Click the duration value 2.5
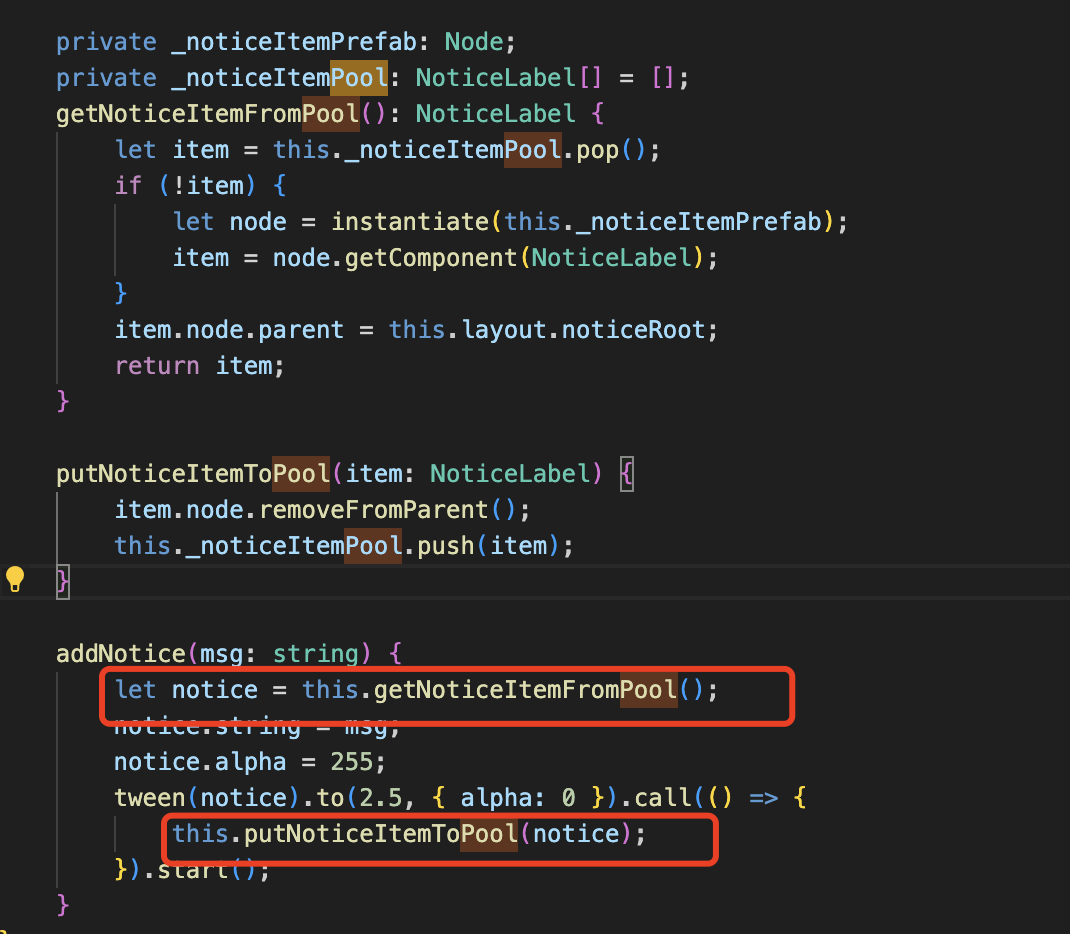The image size is (1070, 934). [381, 798]
